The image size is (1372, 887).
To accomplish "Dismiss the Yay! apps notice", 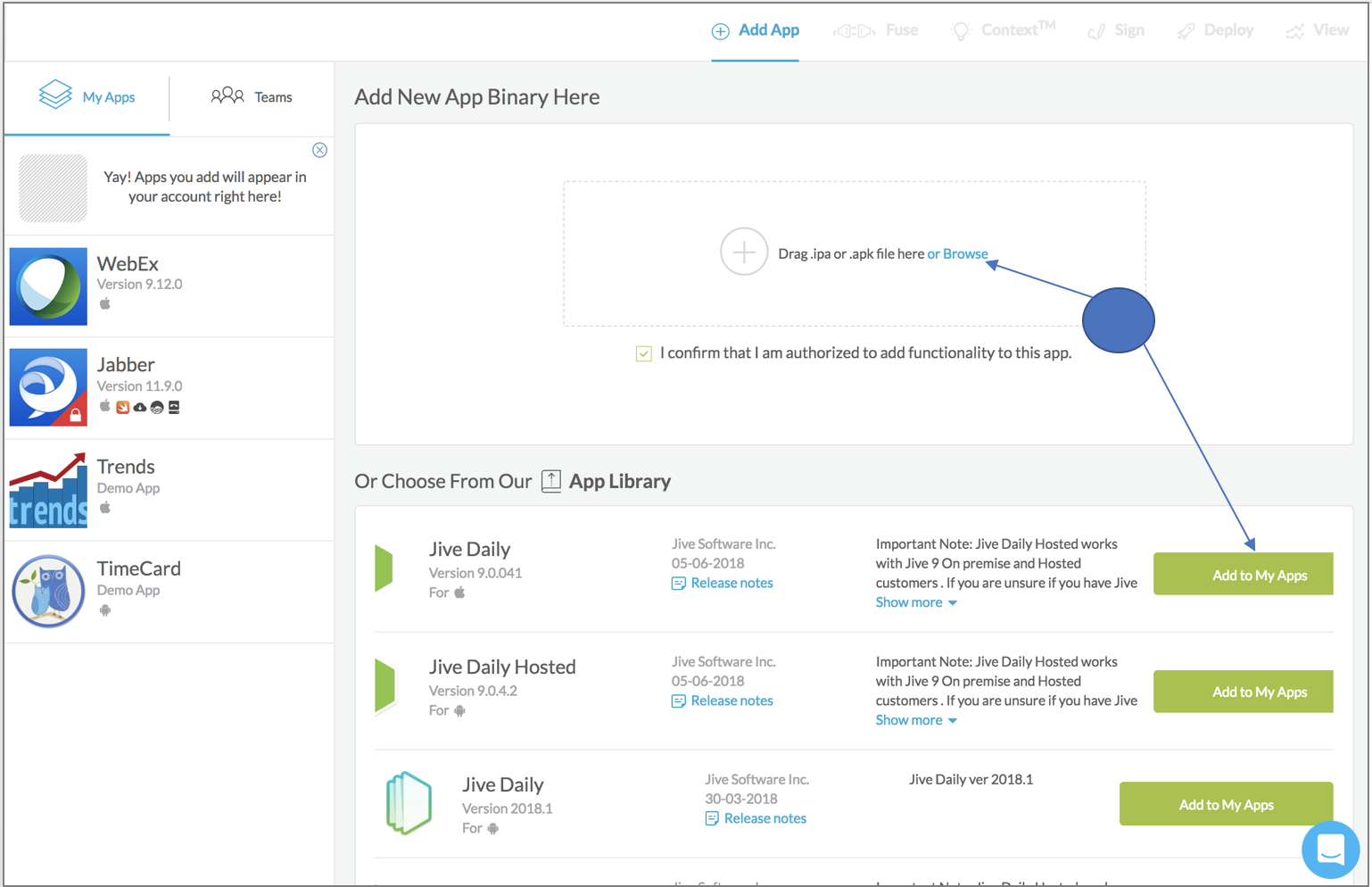I will pyautogui.click(x=319, y=150).
